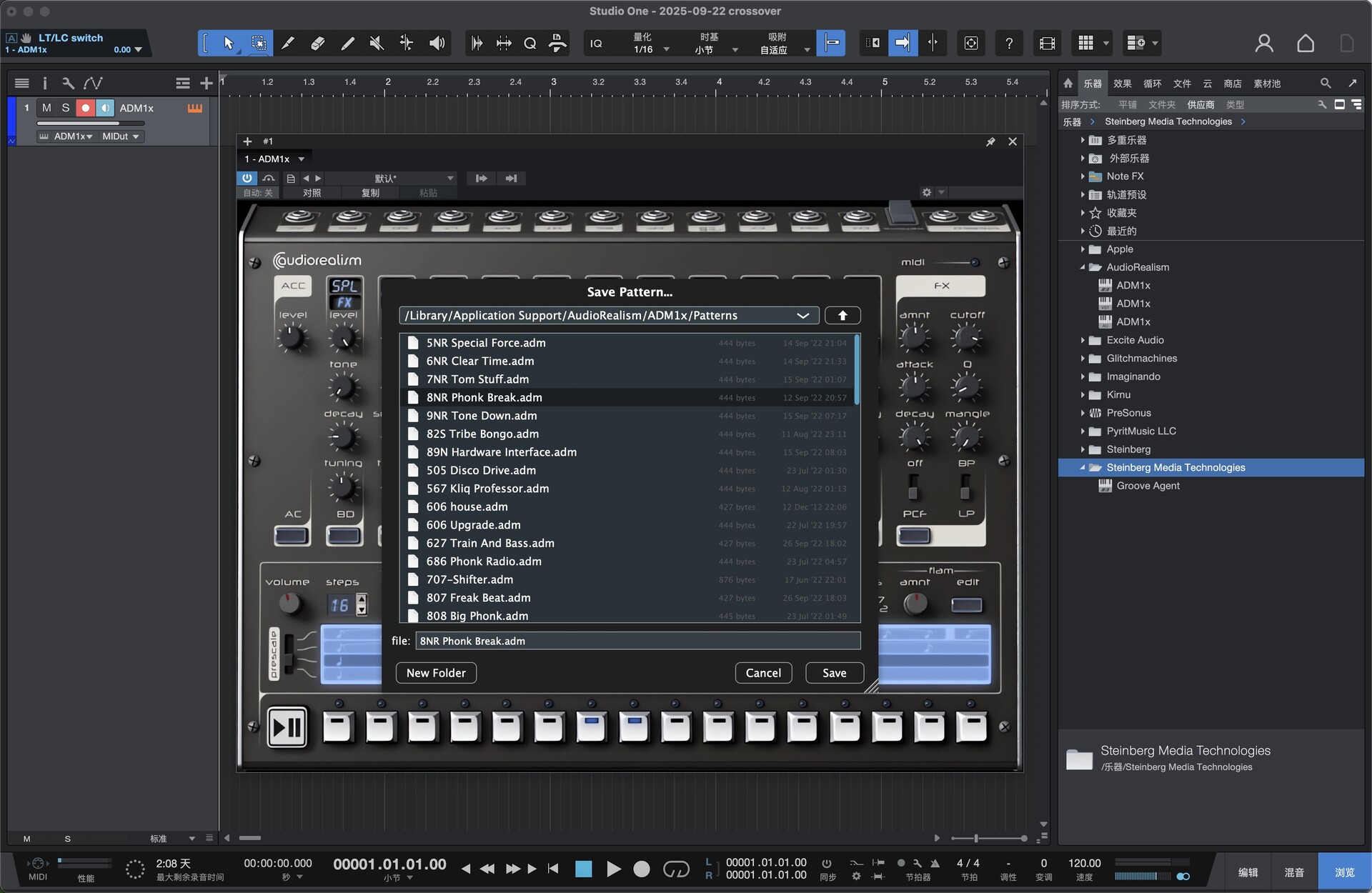Pin the ADM1x plugin window
This screenshot has width=1372, height=893.
[x=990, y=141]
